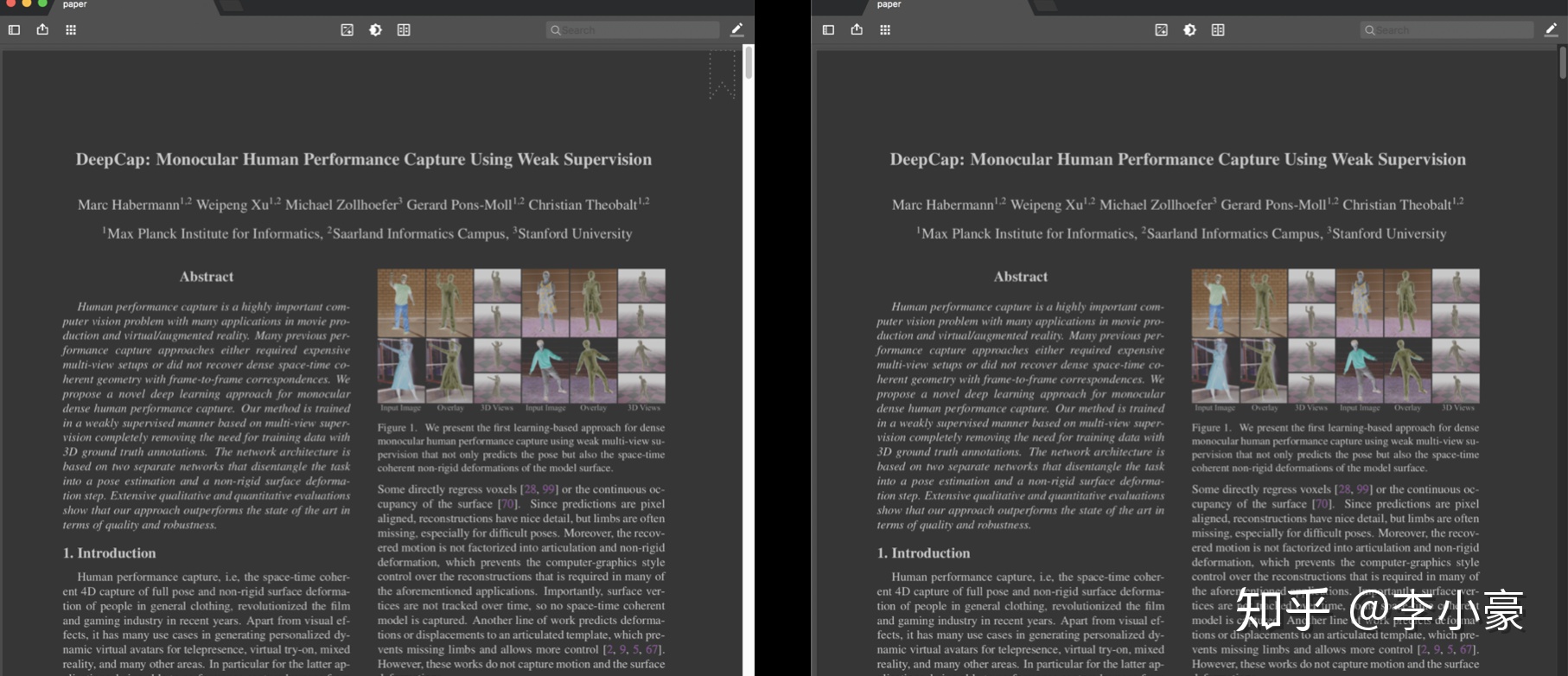Click the DeepCap paper title in the right window
The image size is (1568, 676).
(1178, 160)
